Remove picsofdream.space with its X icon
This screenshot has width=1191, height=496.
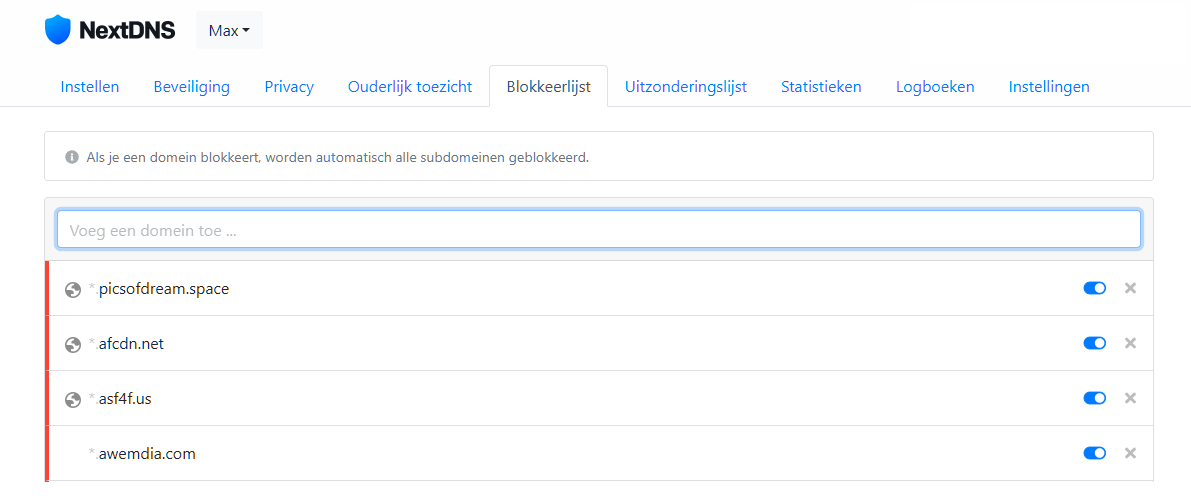[1130, 288]
